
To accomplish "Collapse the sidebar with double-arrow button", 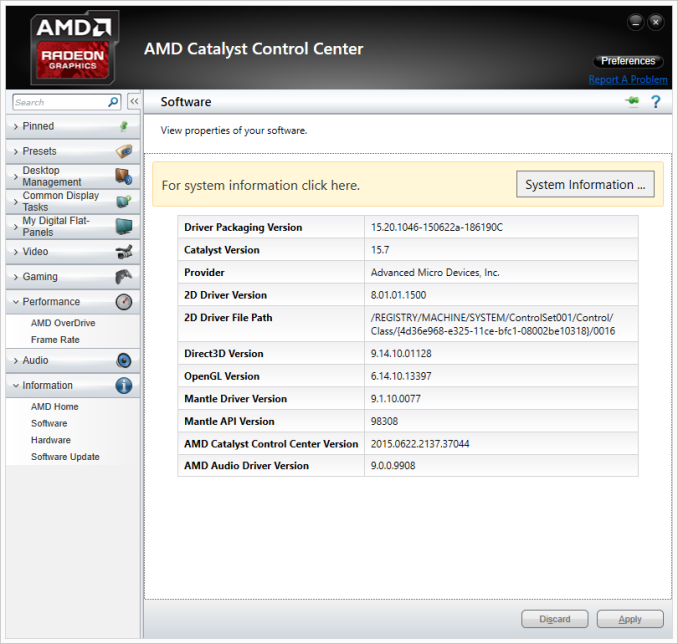I will pos(134,102).
